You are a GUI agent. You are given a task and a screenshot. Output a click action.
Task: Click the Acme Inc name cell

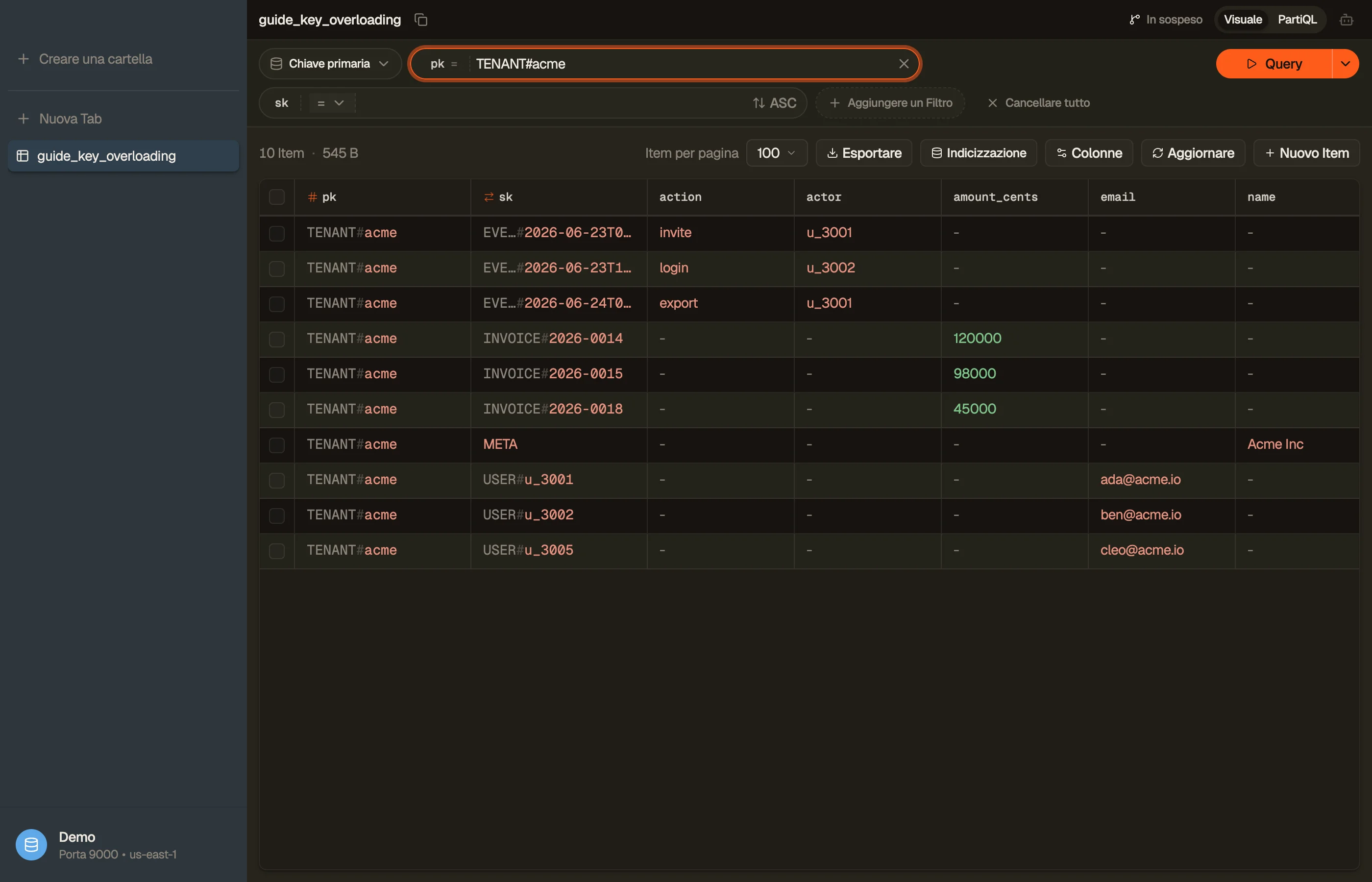pos(1297,444)
